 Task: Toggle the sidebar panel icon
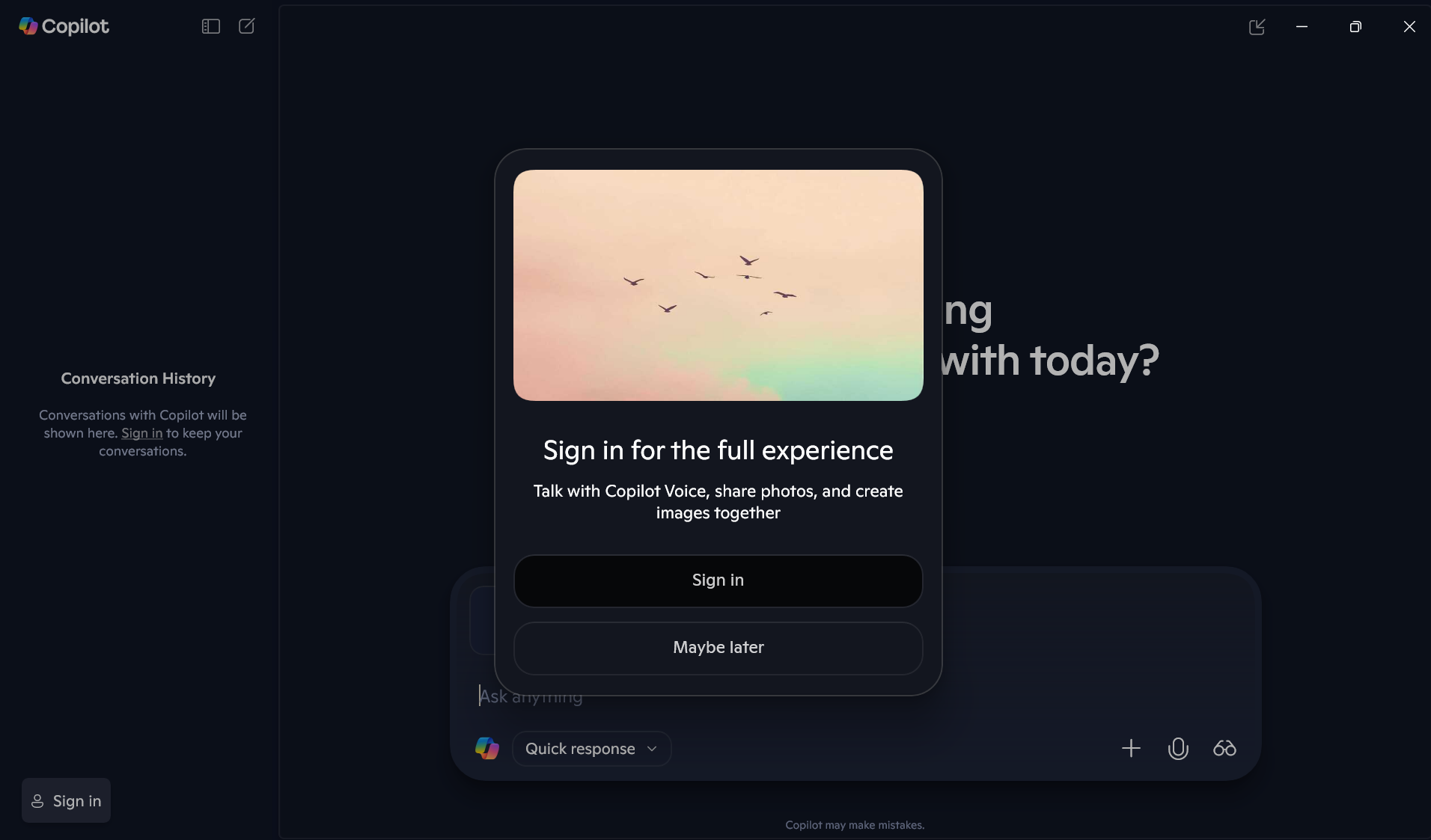pos(210,26)
